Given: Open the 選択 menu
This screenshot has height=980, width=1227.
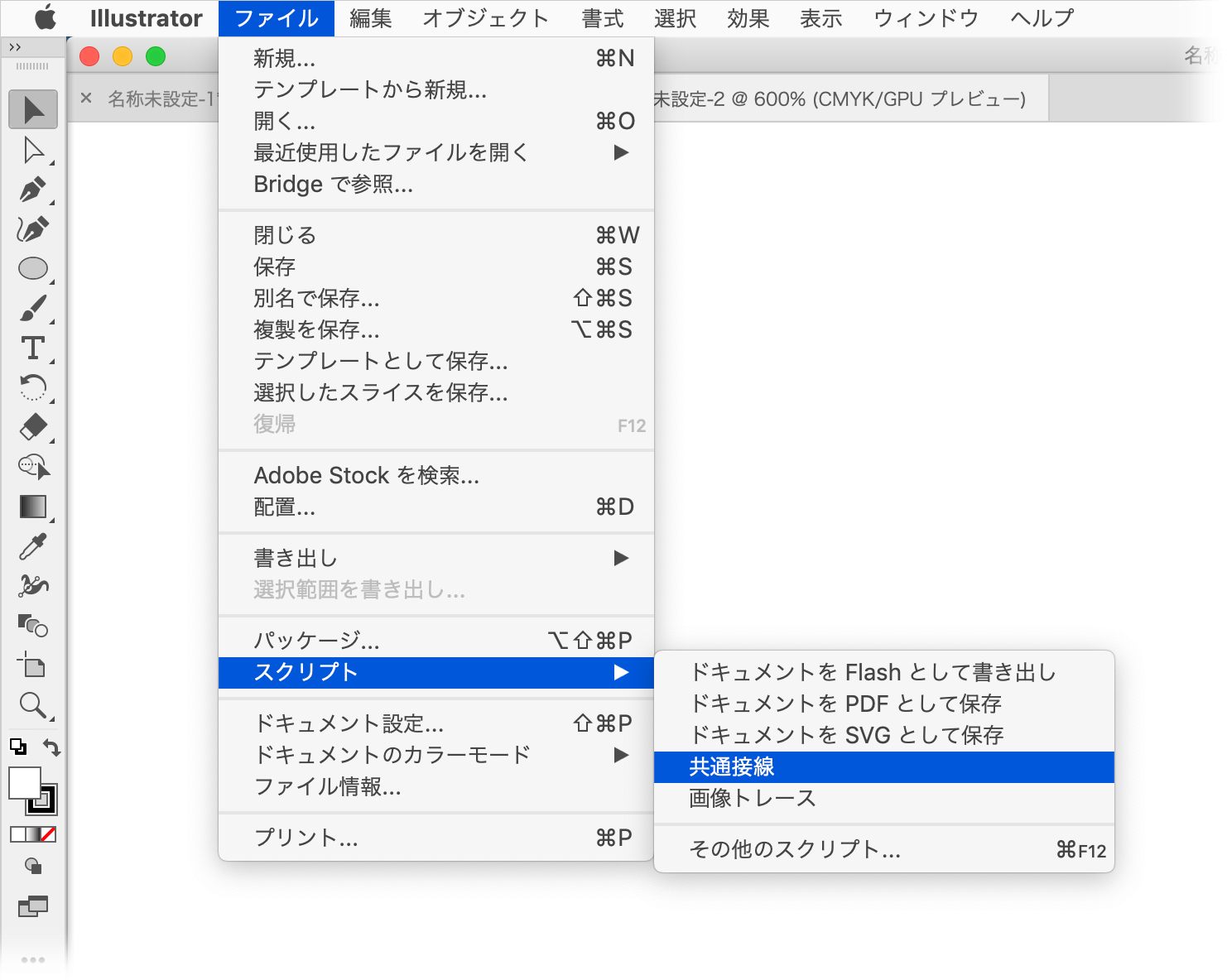Looking at the screenshot, I should pyautogui.click(x=675, y=18).
